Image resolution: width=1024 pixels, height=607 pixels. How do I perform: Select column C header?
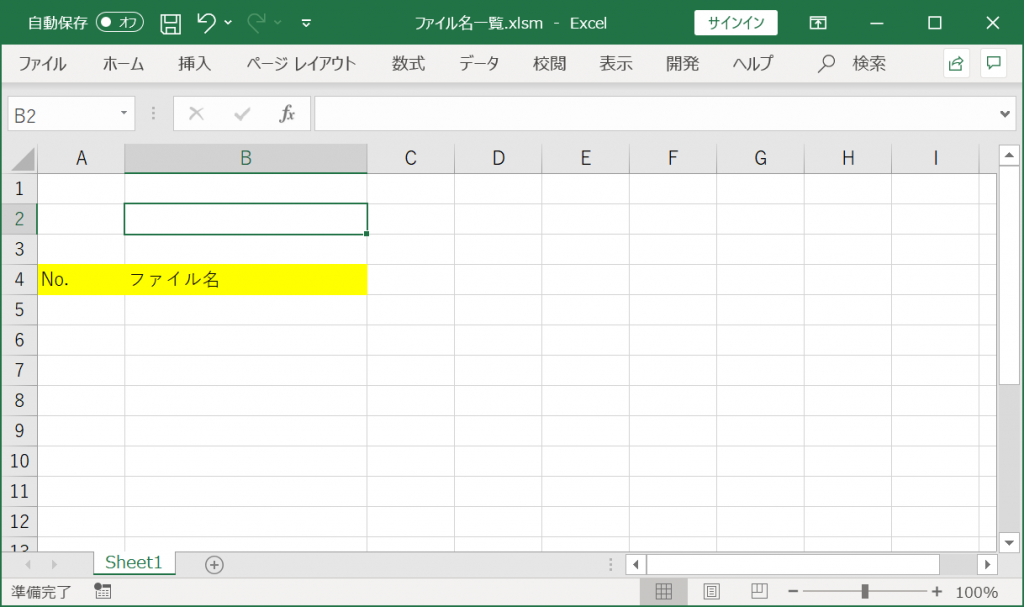pos(411,159)
